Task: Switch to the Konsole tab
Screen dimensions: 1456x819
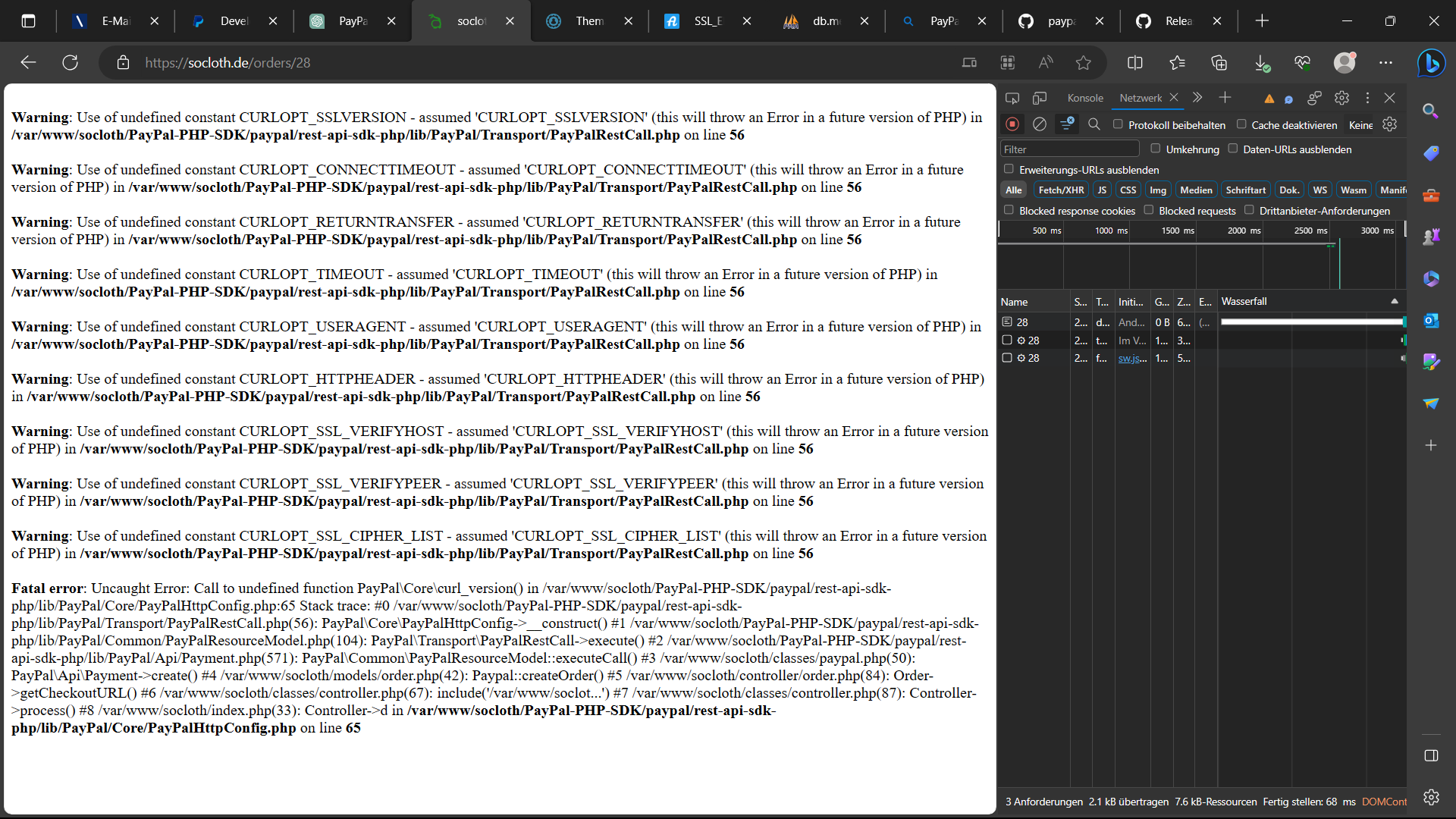Action: click(x=1084, y=98)
